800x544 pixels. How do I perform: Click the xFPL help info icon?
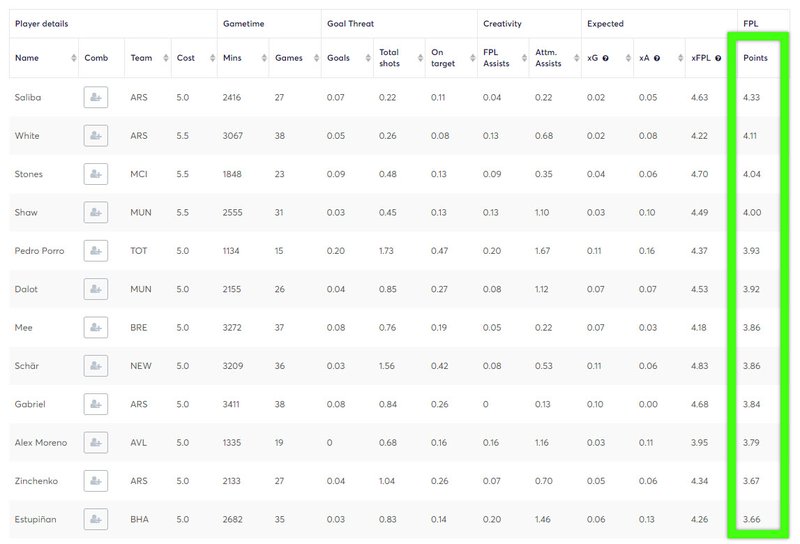pyautogui.click(x=718, y=58)
